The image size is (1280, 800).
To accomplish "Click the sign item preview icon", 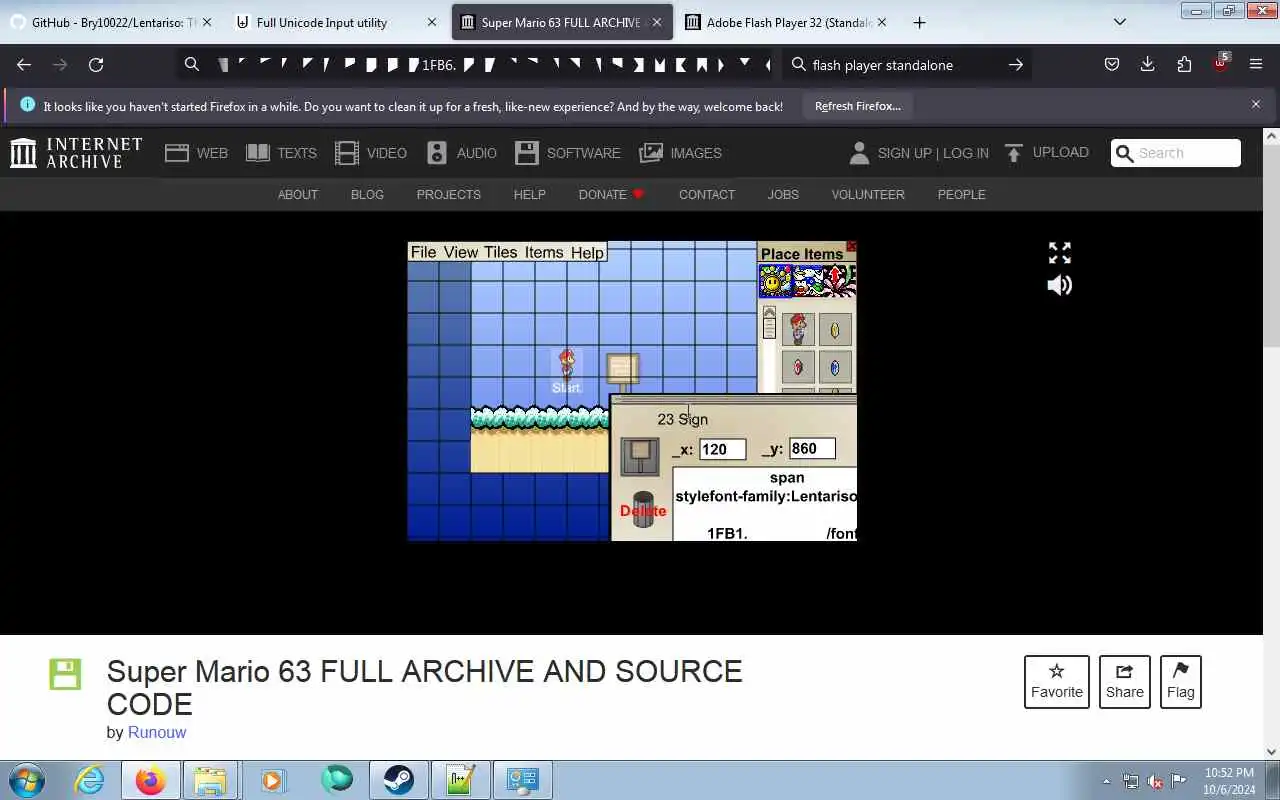I will click(x=640, y=456).
